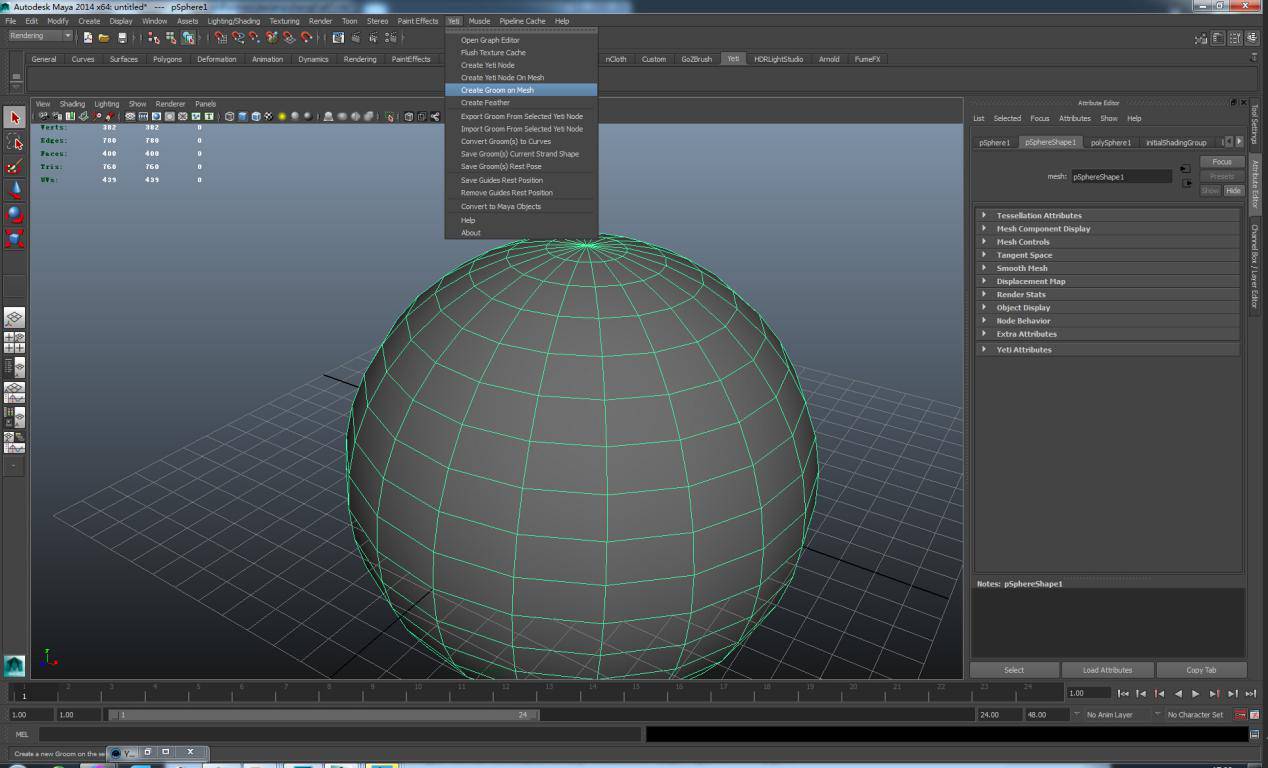Toggle the auto keyframe button

coord(1240,715)
